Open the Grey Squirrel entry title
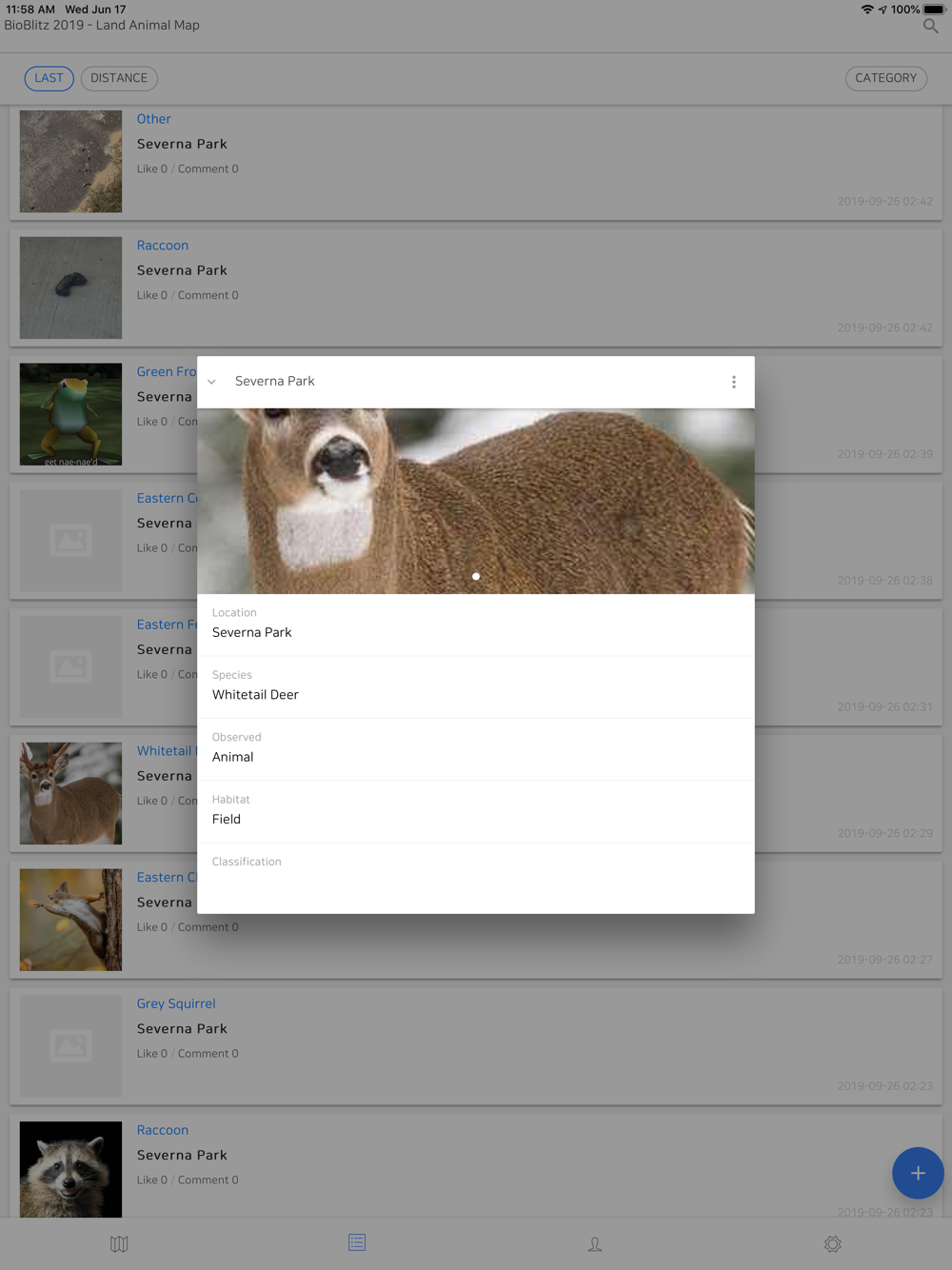The height and width of the screenshot is (1270, 952). 176,1003
